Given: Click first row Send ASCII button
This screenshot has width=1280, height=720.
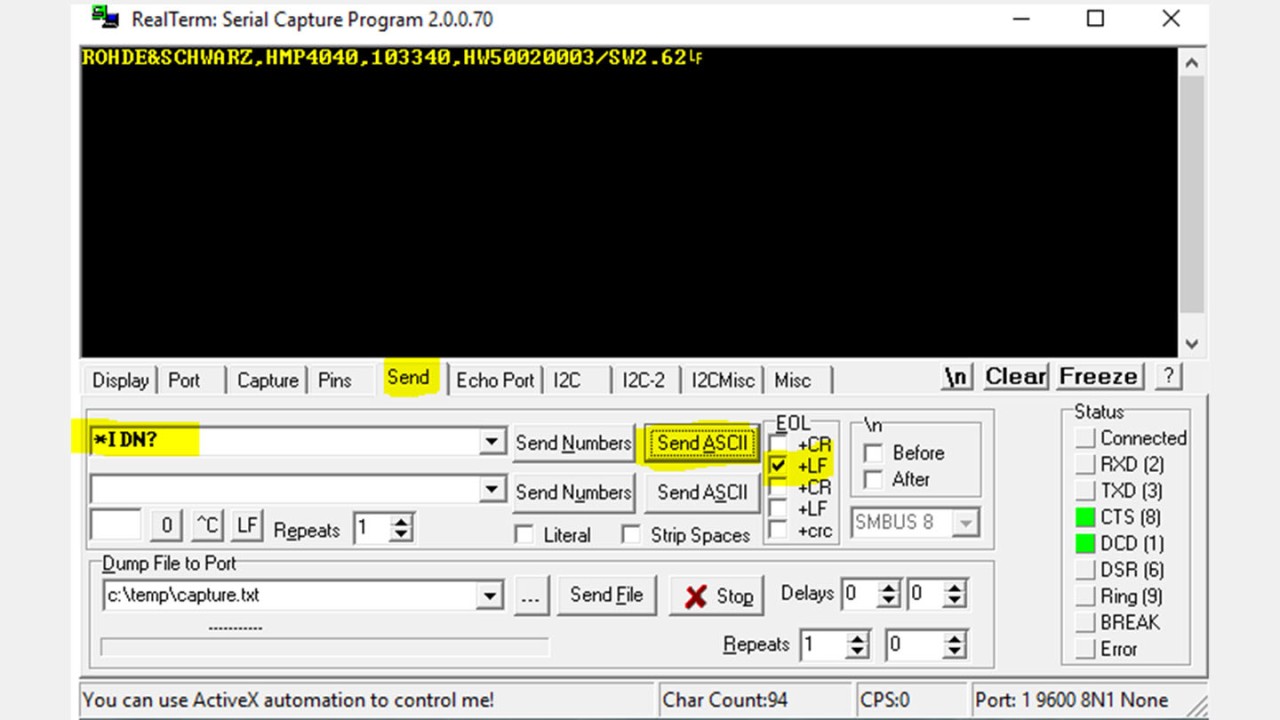Looking at the screenshot, I should (x=702, y=443).
